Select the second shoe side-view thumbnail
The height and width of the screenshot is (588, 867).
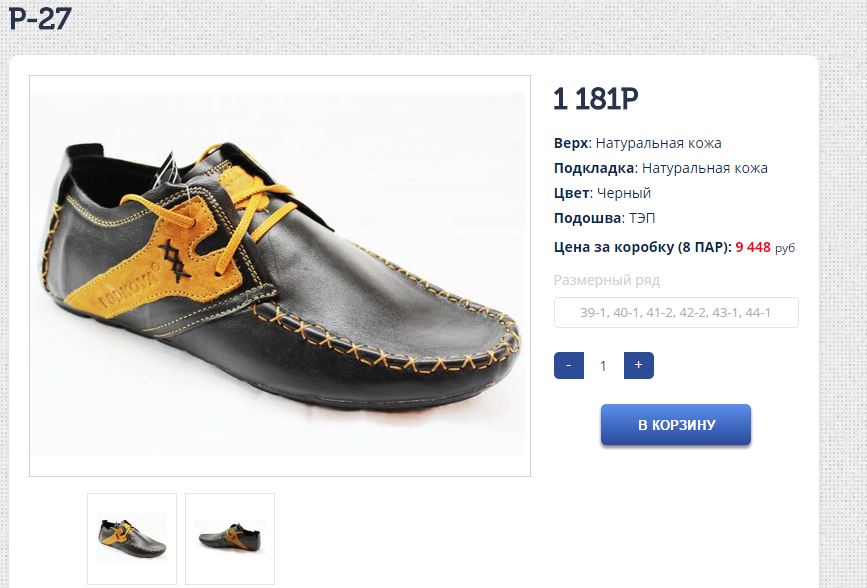click(230, 538)
